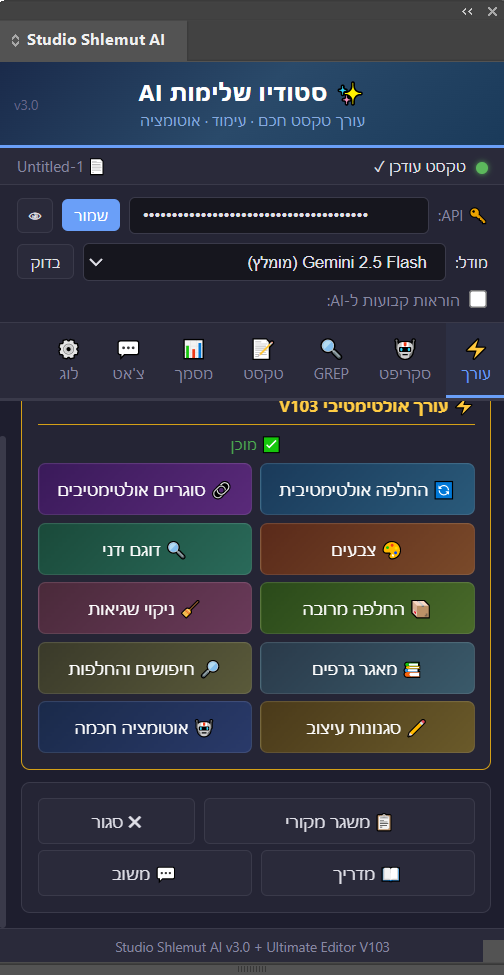504x975 pixels.
Task: Click the החלפה אולטימטיבית button
Action: (367, 489)
